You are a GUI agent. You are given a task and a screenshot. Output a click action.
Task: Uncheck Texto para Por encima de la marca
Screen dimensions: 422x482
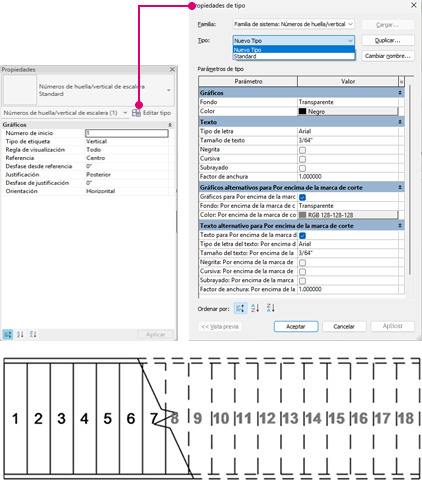pos(302,235)
